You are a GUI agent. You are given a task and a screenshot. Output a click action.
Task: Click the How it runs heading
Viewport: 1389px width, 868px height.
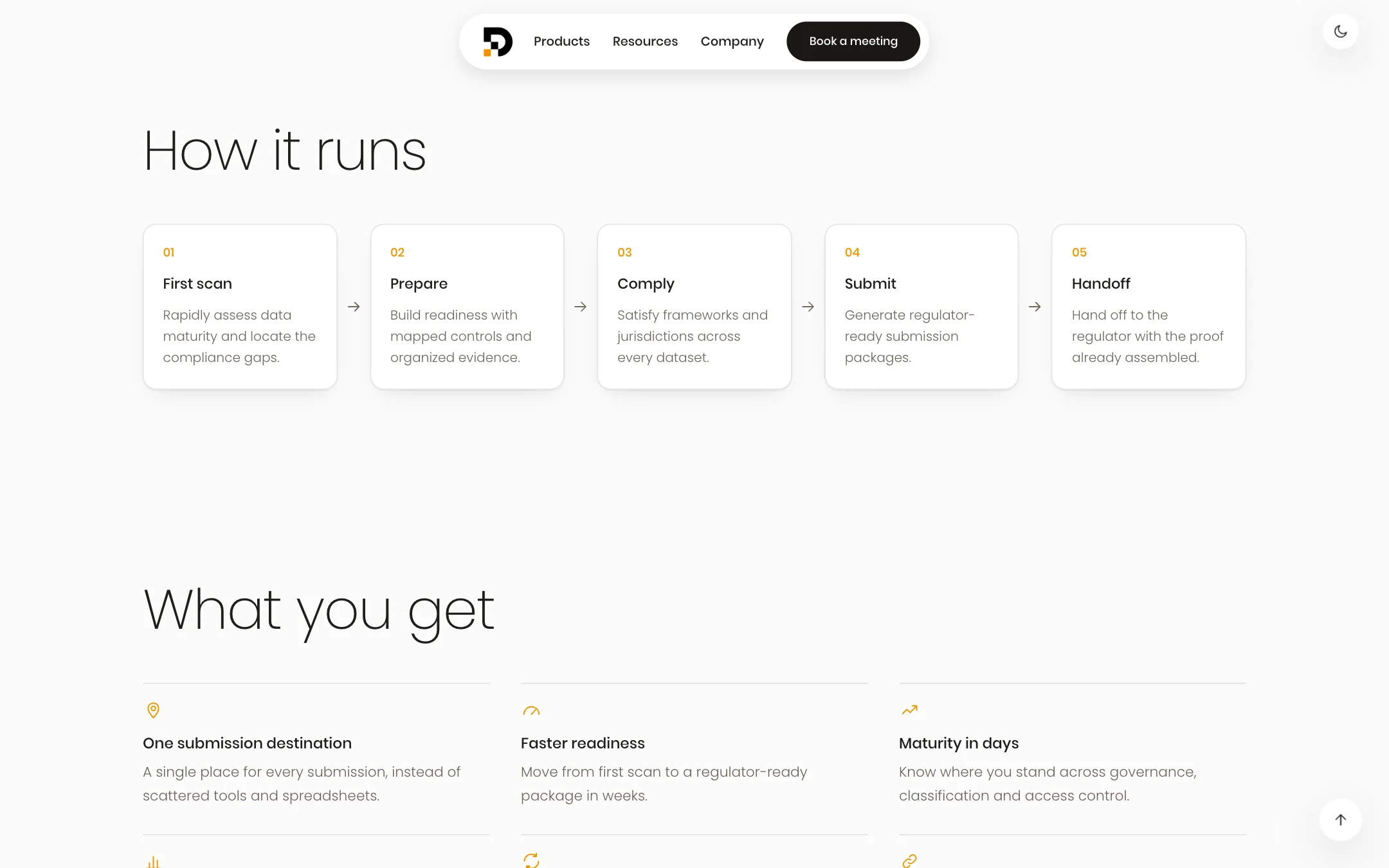pyautogui.click(x=285, y=150)
